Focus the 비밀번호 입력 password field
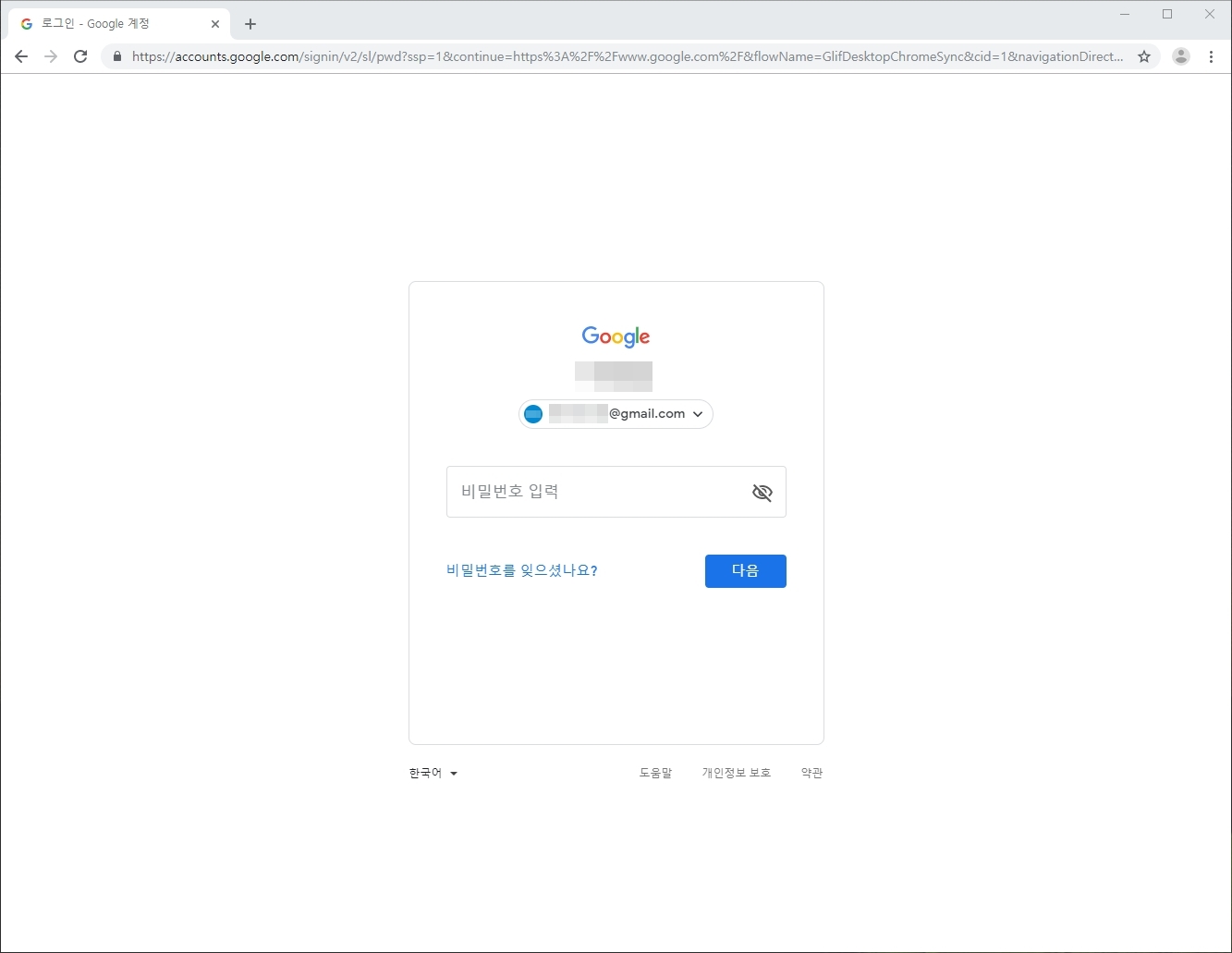This screenshot has height=953, width=1232. 616,492
